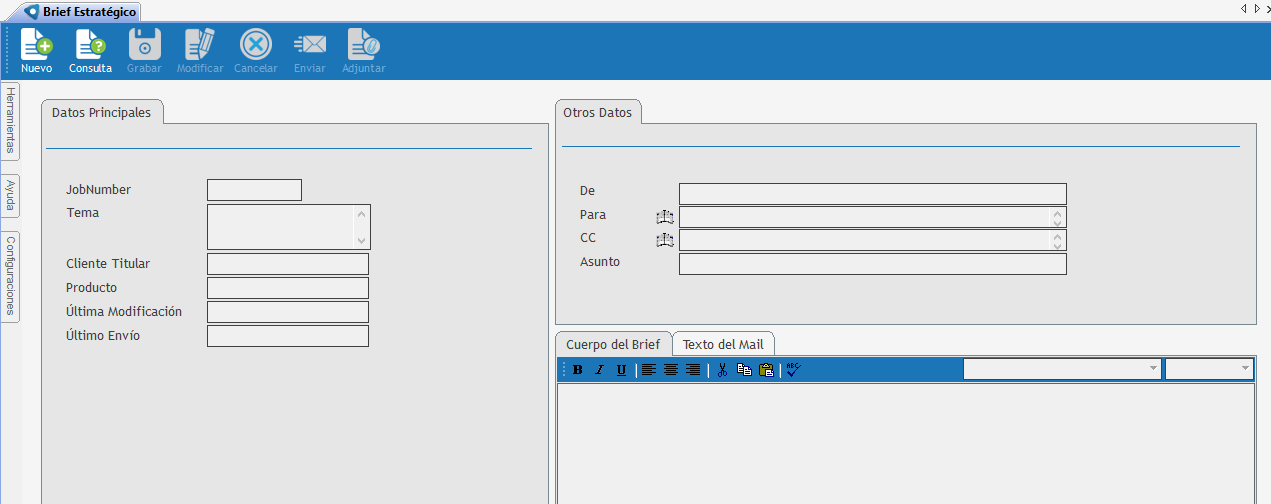Click the cut scissors icon
Image resolution: width=1271 pixels, height=504 pixels.
721,370
